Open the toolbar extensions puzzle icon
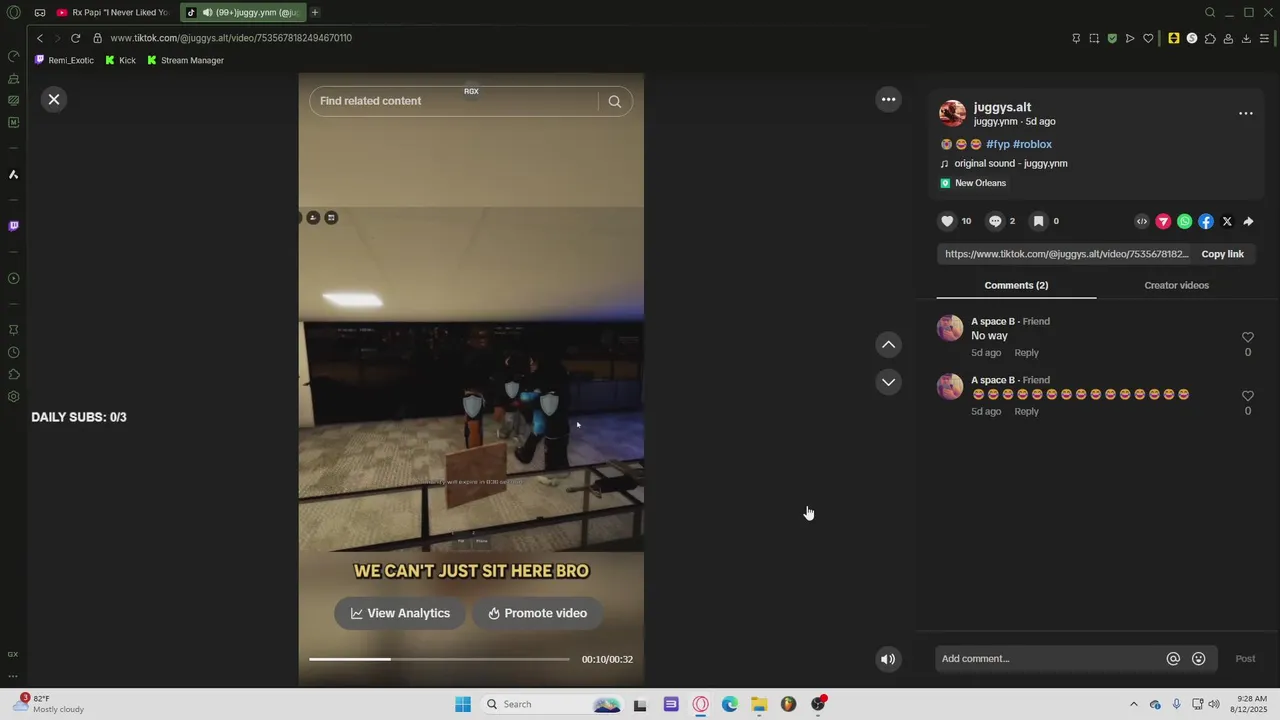 1210,38
